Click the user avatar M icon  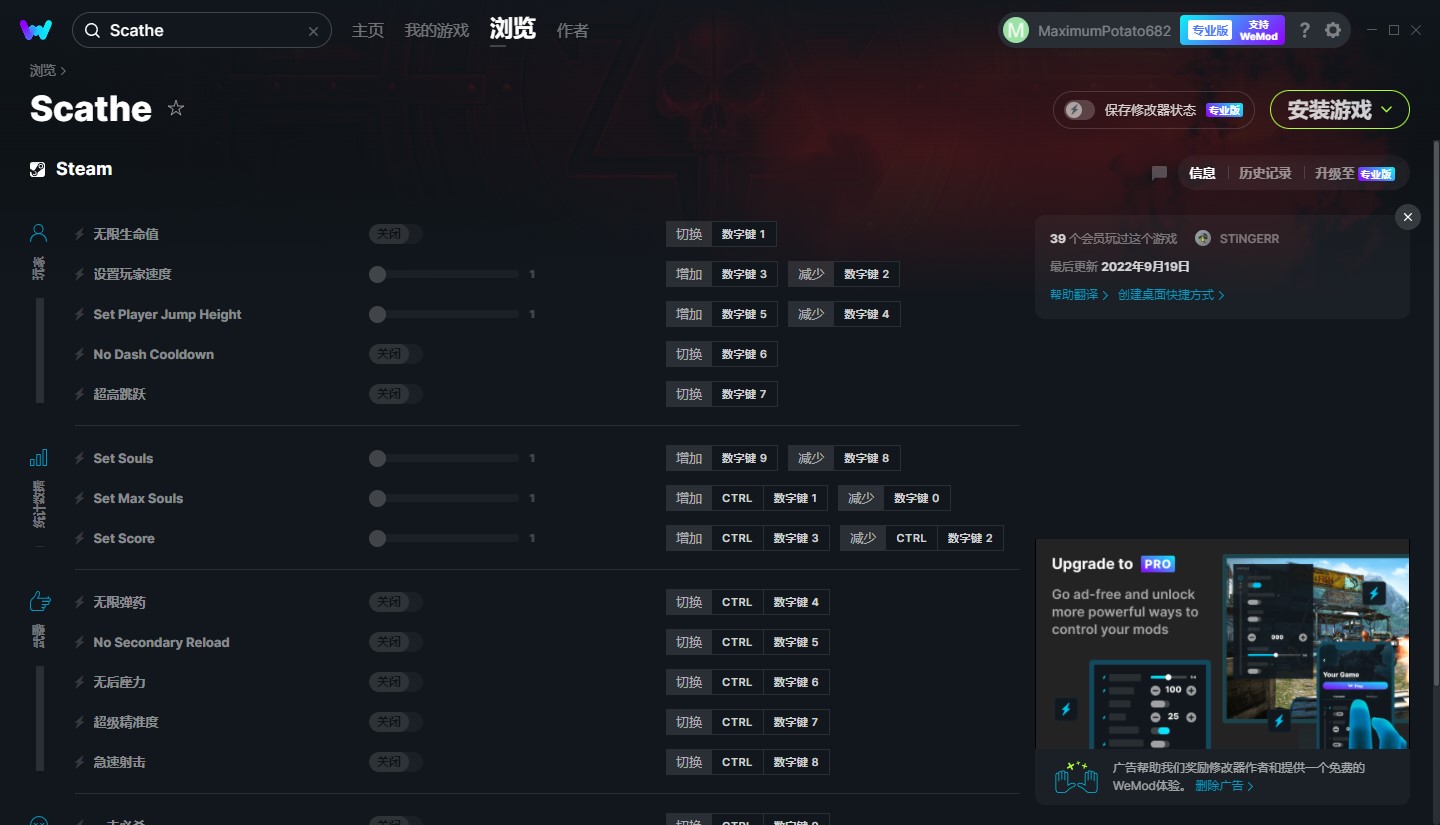1015,30
